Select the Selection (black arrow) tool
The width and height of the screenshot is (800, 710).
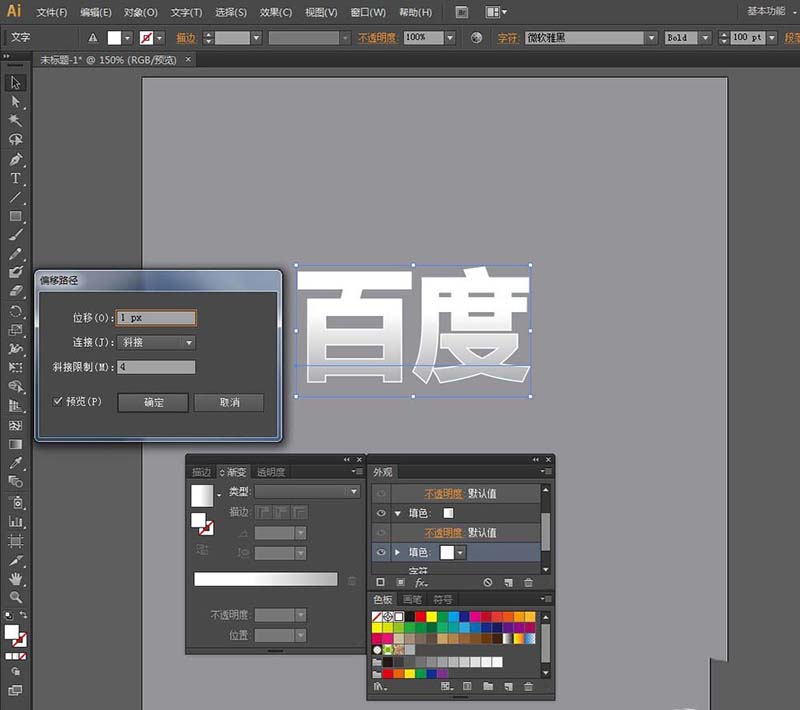point(15,83)
